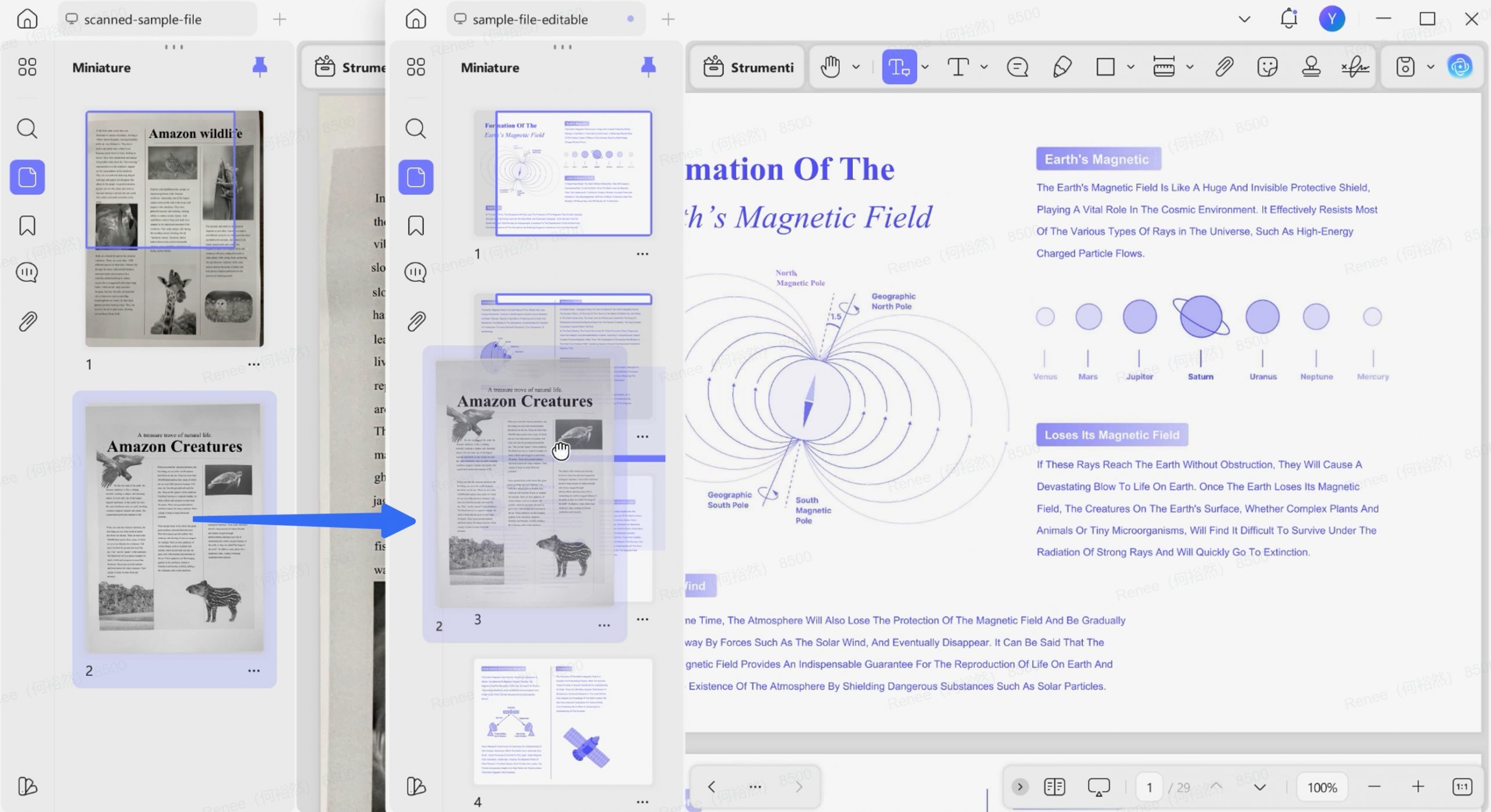Click home icon in scanned-sample-file window
This screenshot has width=1491, height=812.
(27, 19)
